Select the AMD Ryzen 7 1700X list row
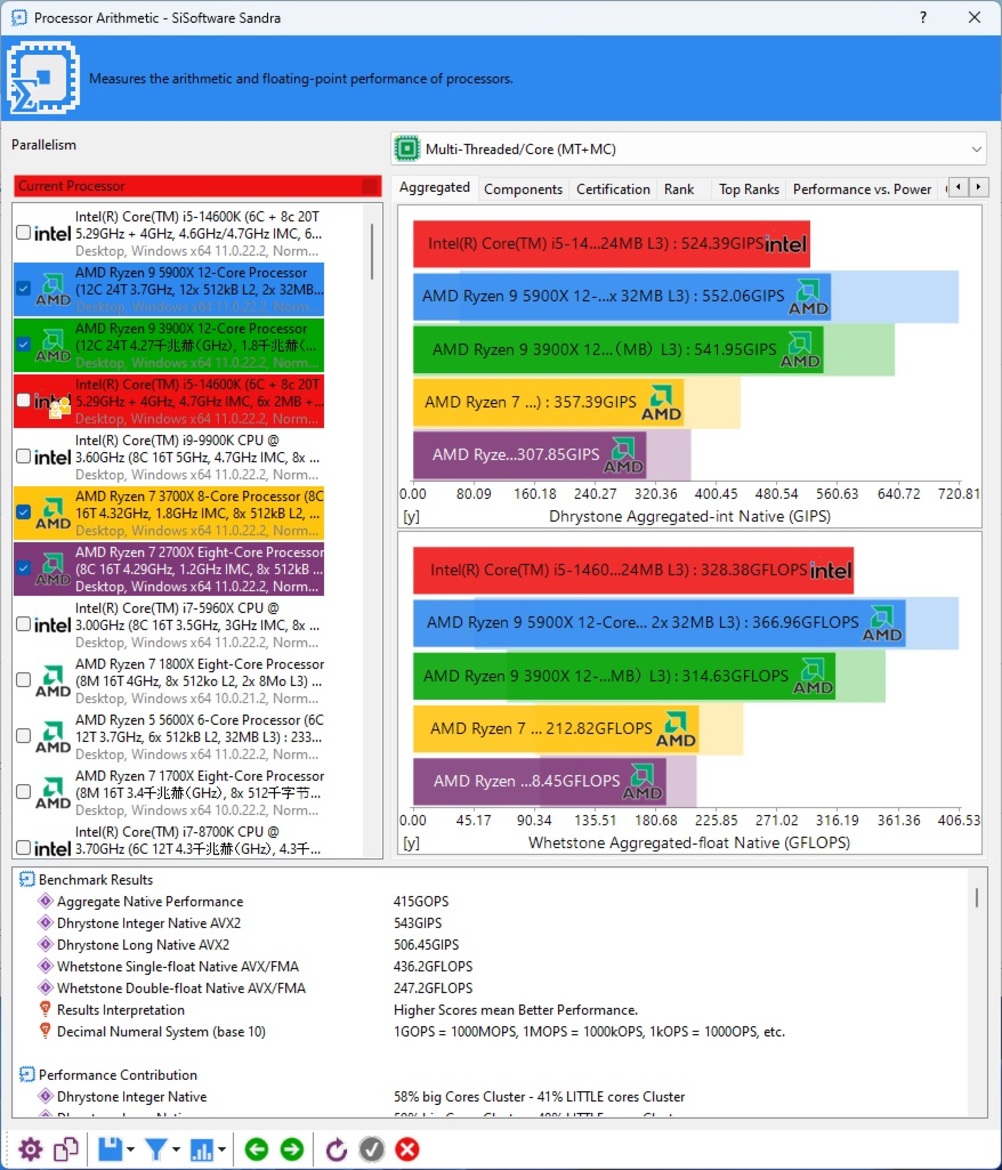1002x1170 pixels. click(169, 792)
